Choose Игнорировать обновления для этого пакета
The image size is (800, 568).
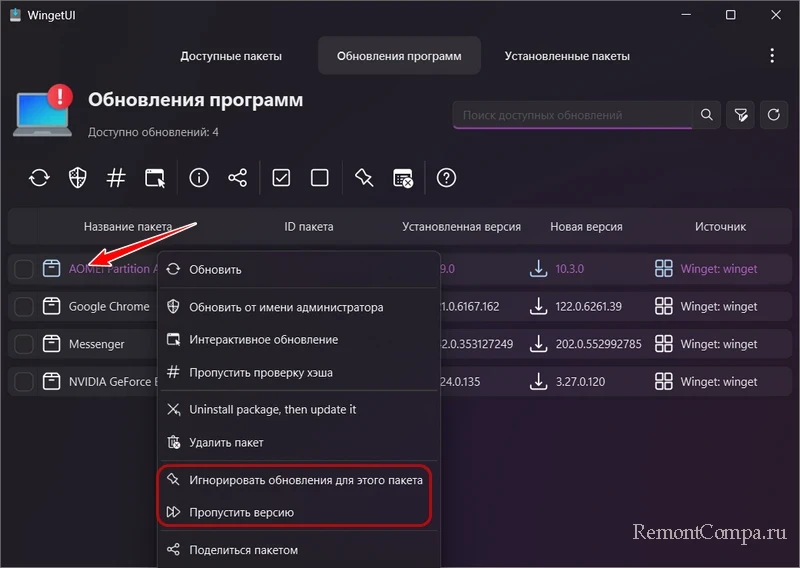click(299, 480)
